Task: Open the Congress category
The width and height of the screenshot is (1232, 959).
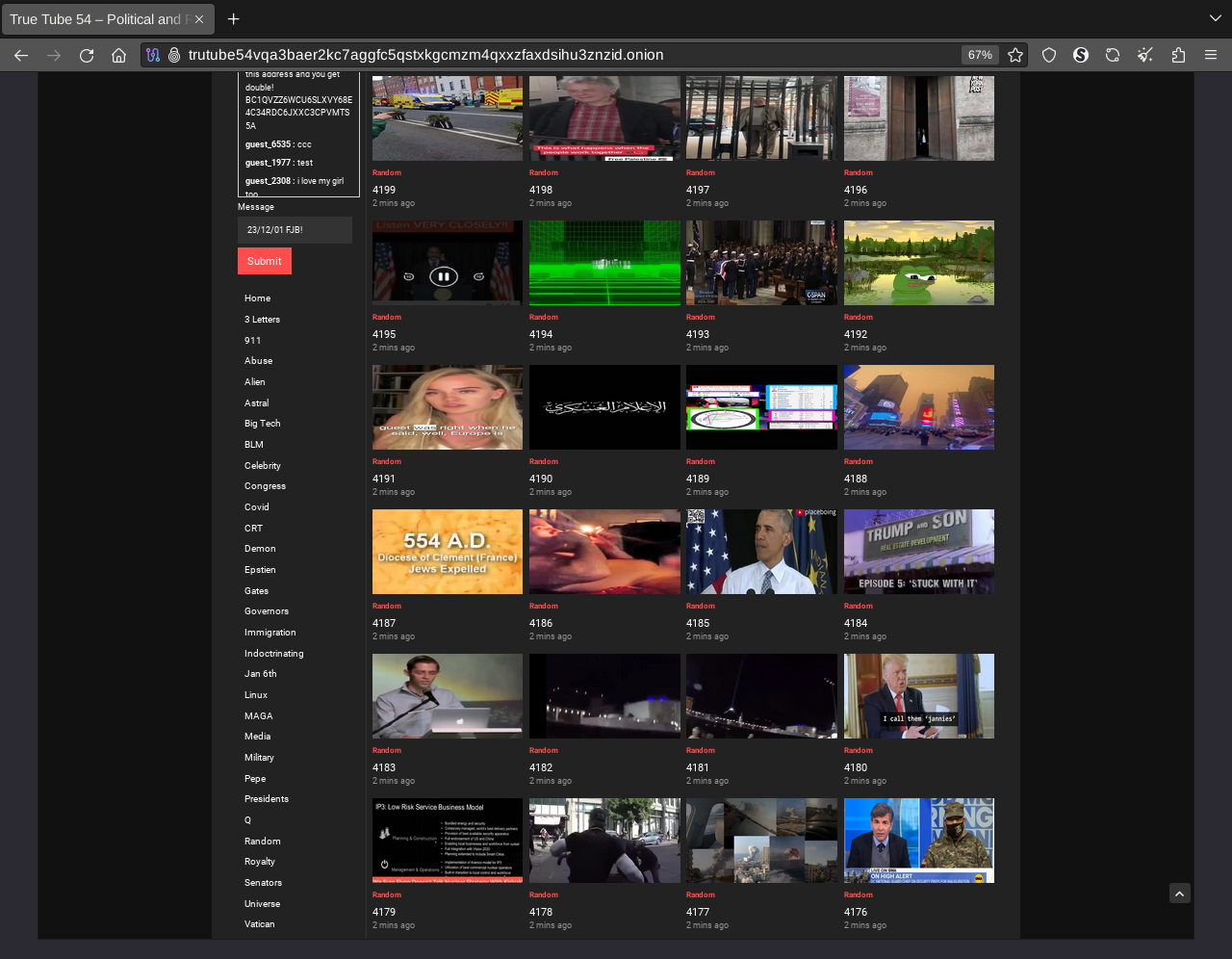Action: click(266, 486)
